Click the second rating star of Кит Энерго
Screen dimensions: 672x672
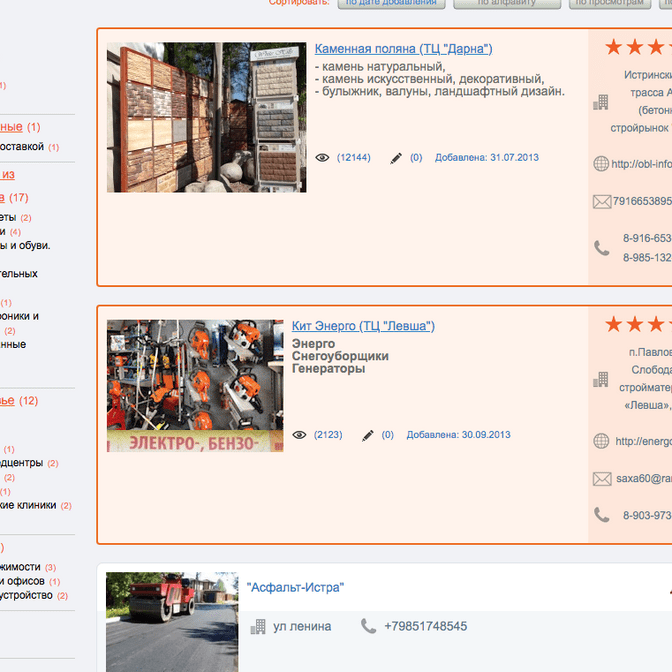(x=635, y=324)
